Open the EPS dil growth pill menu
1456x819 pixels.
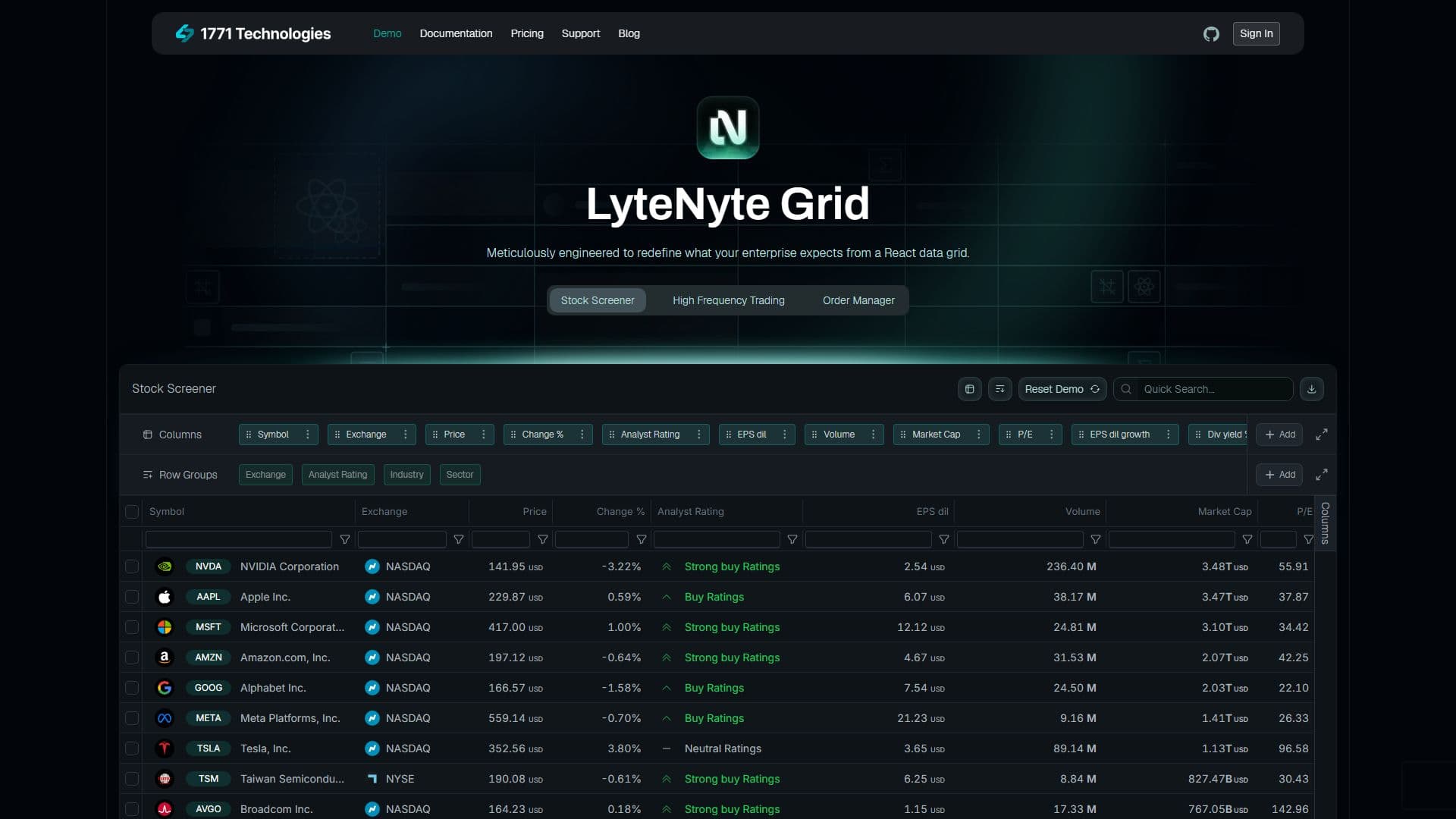pos(1168,435)
